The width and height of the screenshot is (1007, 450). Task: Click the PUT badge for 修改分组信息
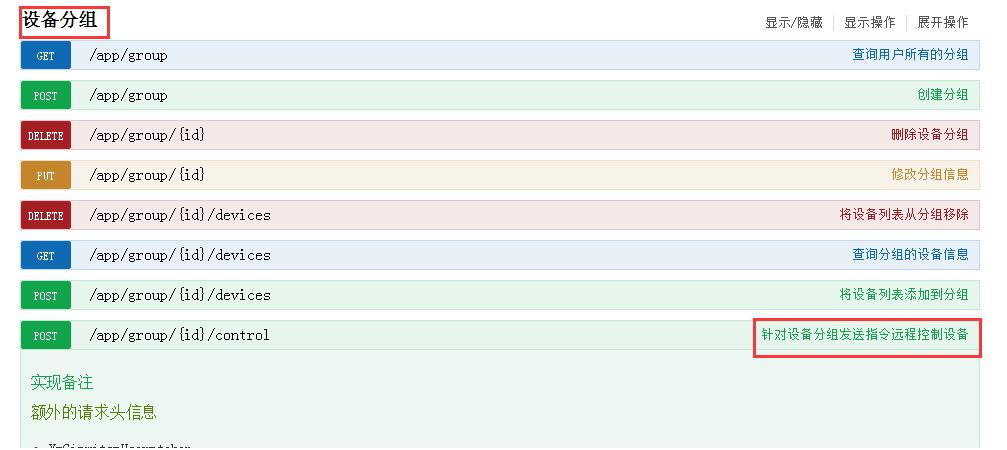coord(46,176)
